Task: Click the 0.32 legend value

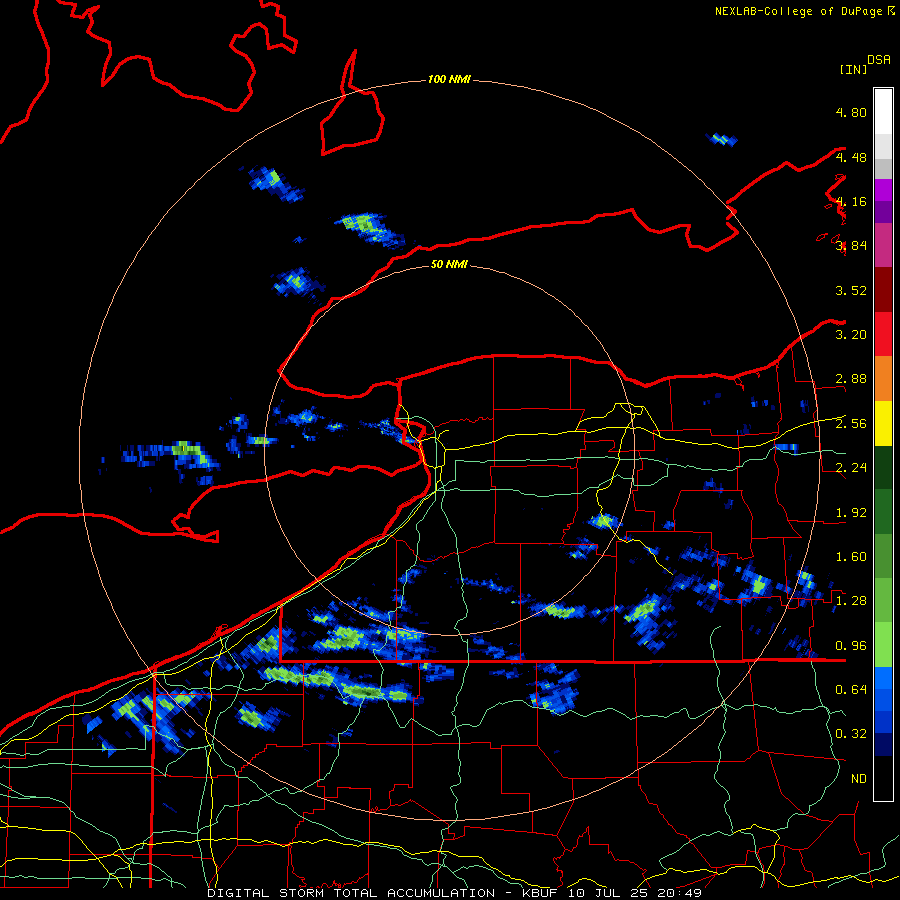Action: [x=851, y=734]
